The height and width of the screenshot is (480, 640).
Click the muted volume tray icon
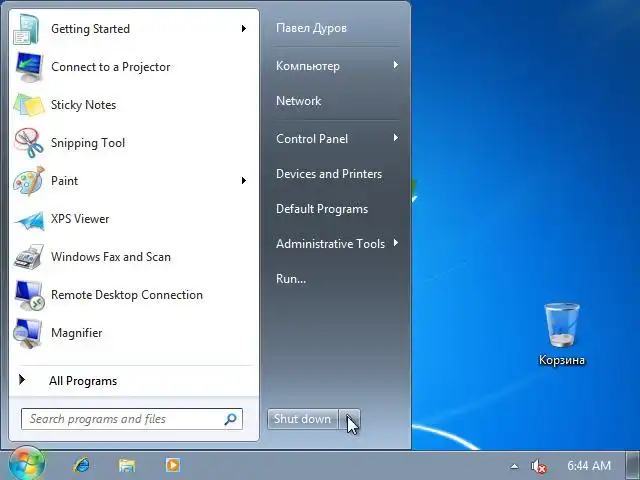pyautogui.click(x=538, y=466)
